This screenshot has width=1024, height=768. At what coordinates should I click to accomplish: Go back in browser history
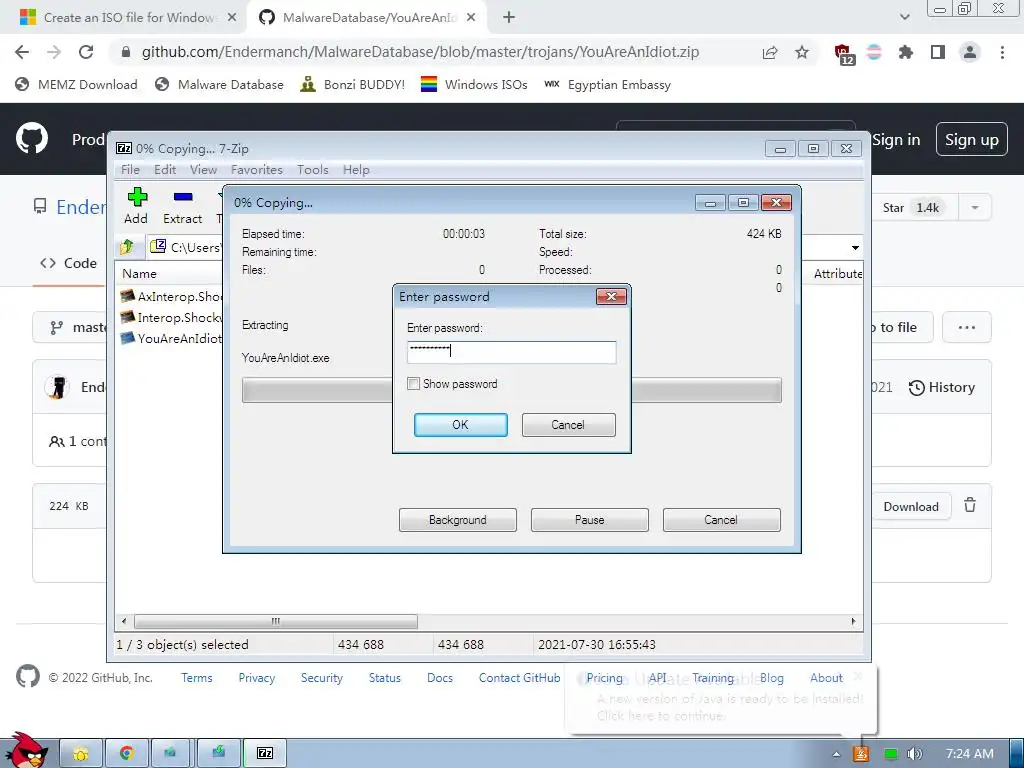point(22,52)
